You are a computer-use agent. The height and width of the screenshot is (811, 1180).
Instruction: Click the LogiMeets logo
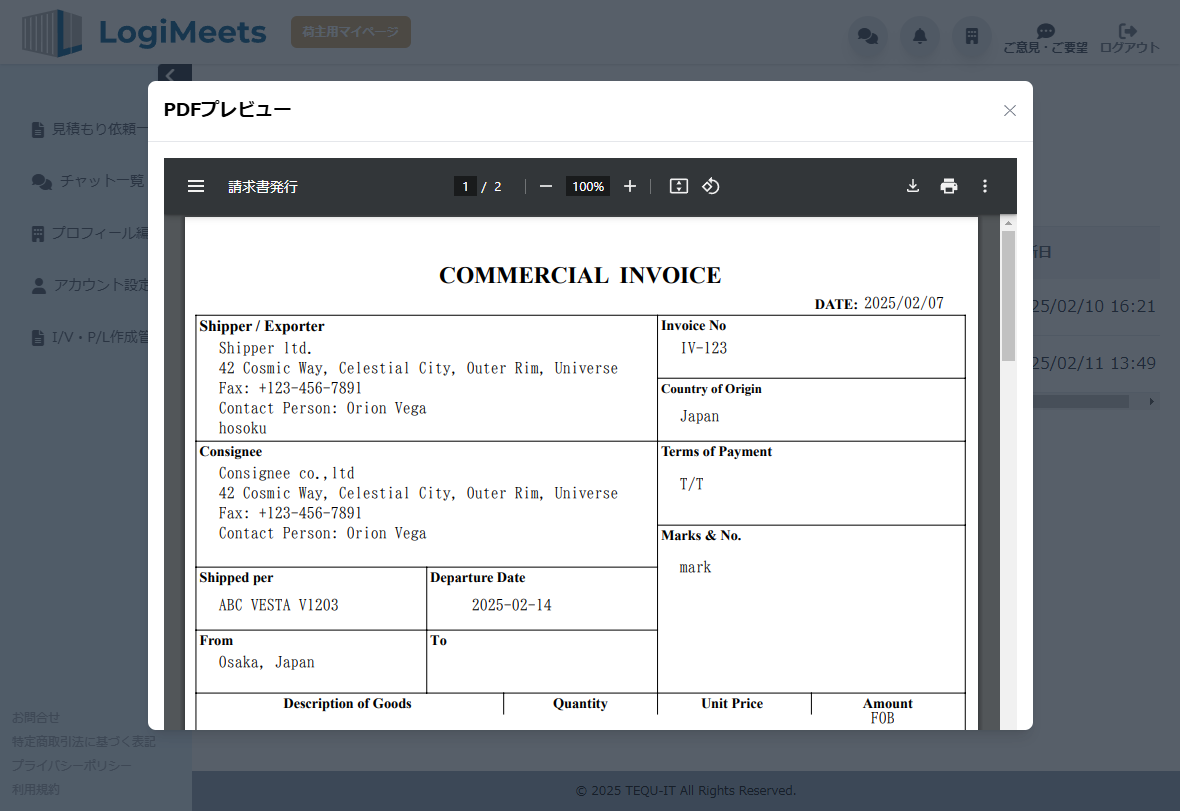[144, 32]
